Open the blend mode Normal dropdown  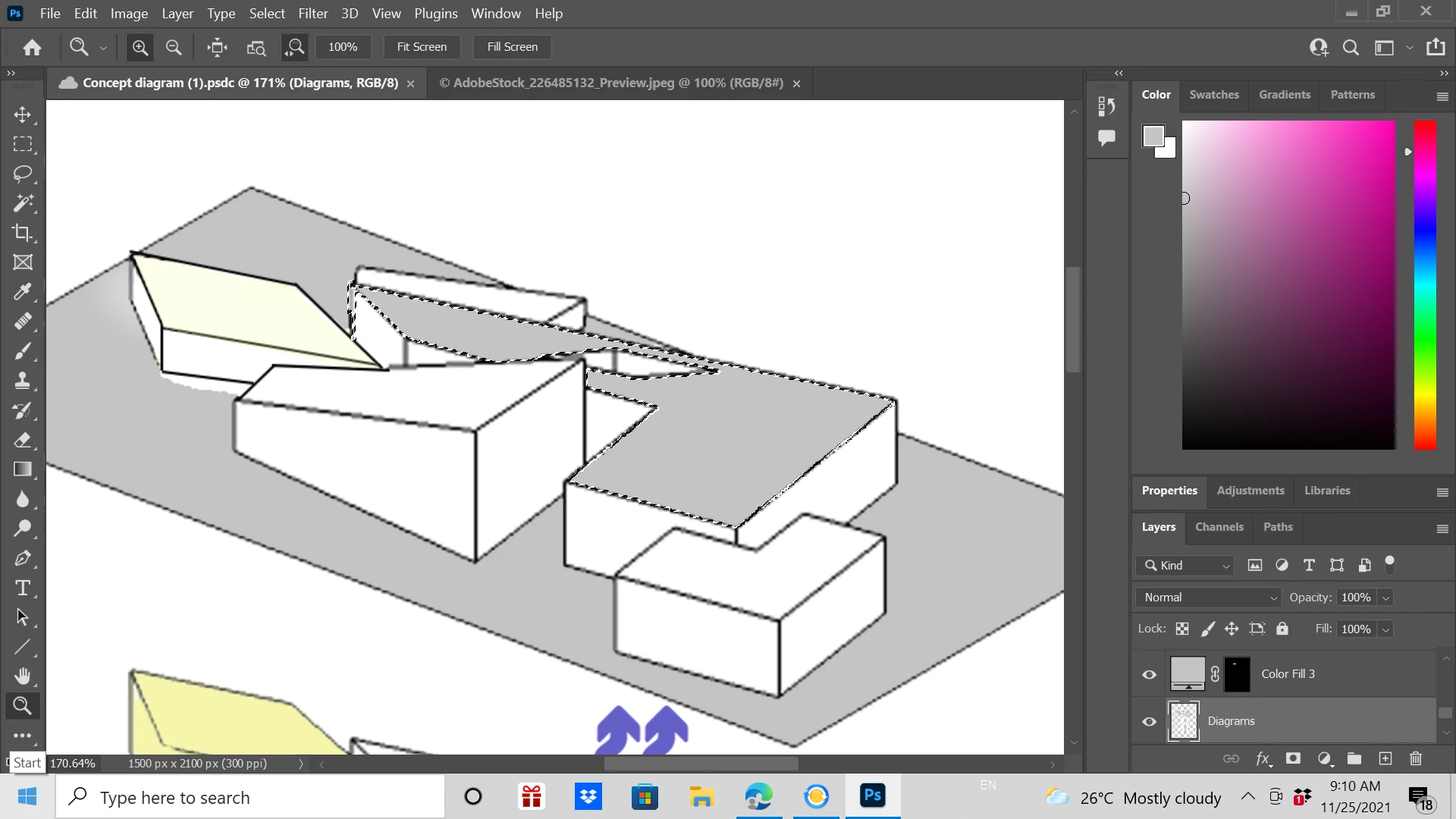[x=1208, y=598]
